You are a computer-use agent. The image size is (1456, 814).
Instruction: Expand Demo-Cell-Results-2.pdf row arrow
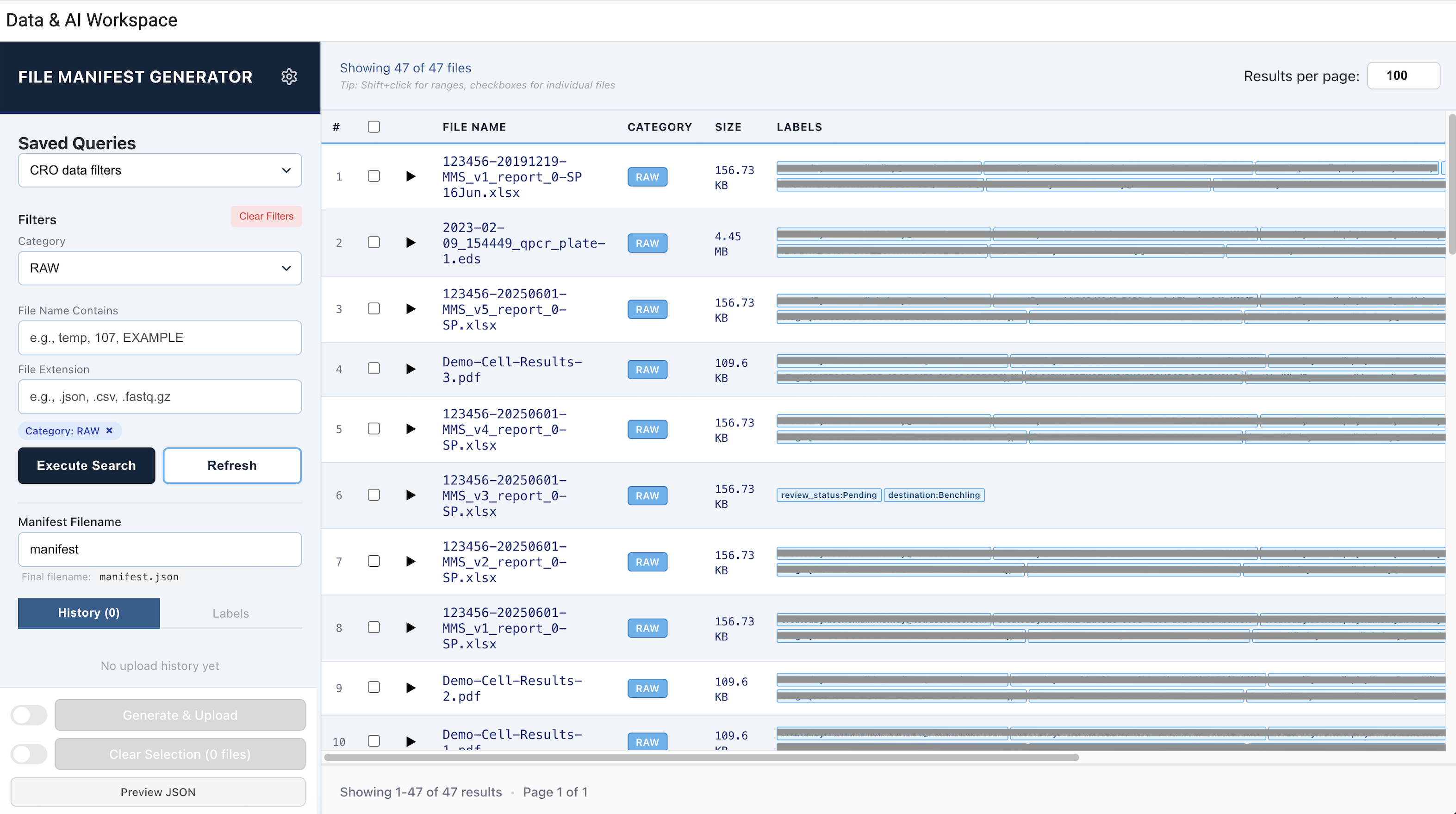pos(411,688)
